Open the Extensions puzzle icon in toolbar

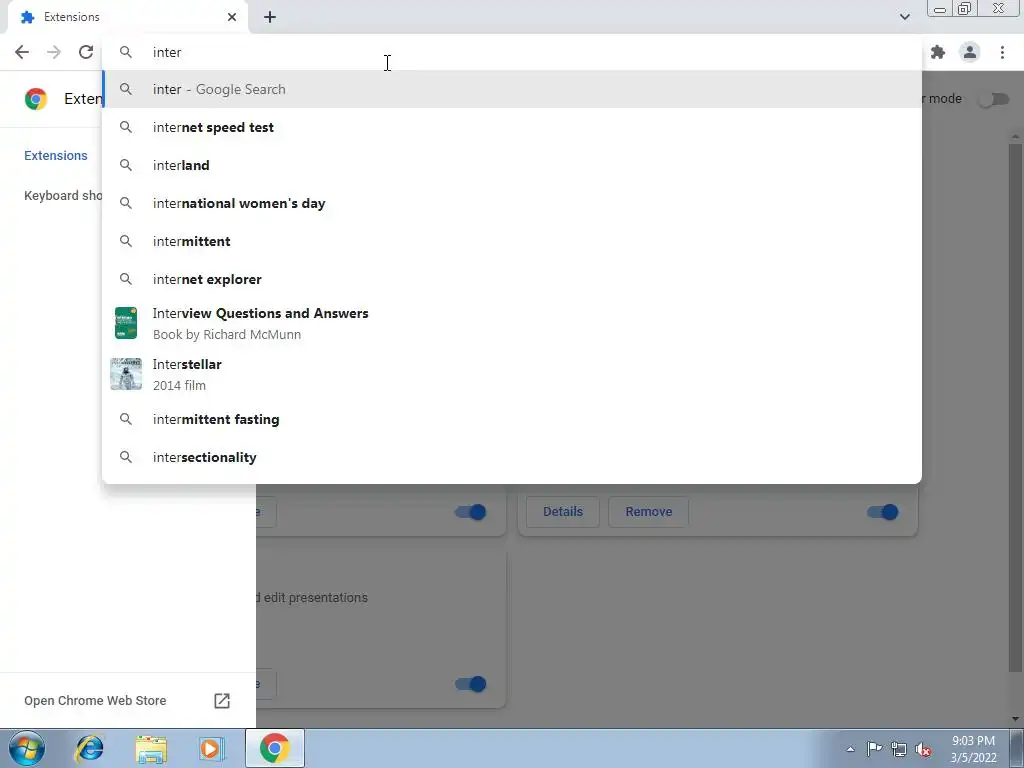coord(938,52)
